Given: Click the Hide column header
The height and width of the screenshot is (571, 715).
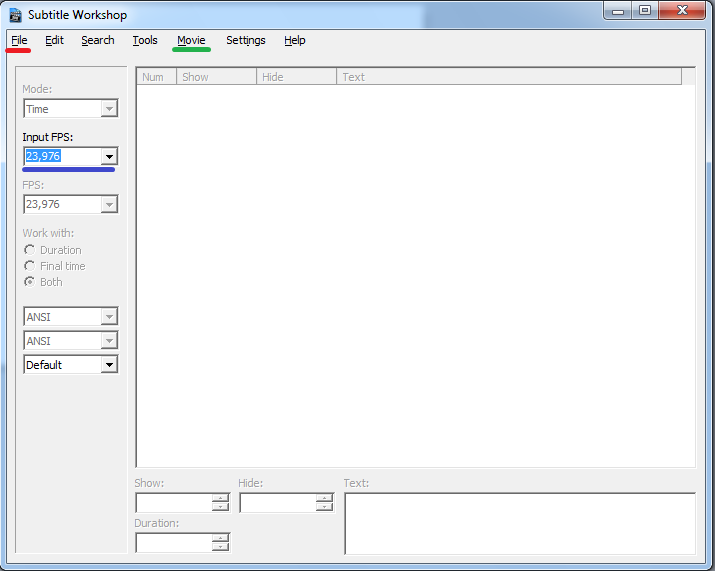Looking at the screenshot, I should [296, 77].
